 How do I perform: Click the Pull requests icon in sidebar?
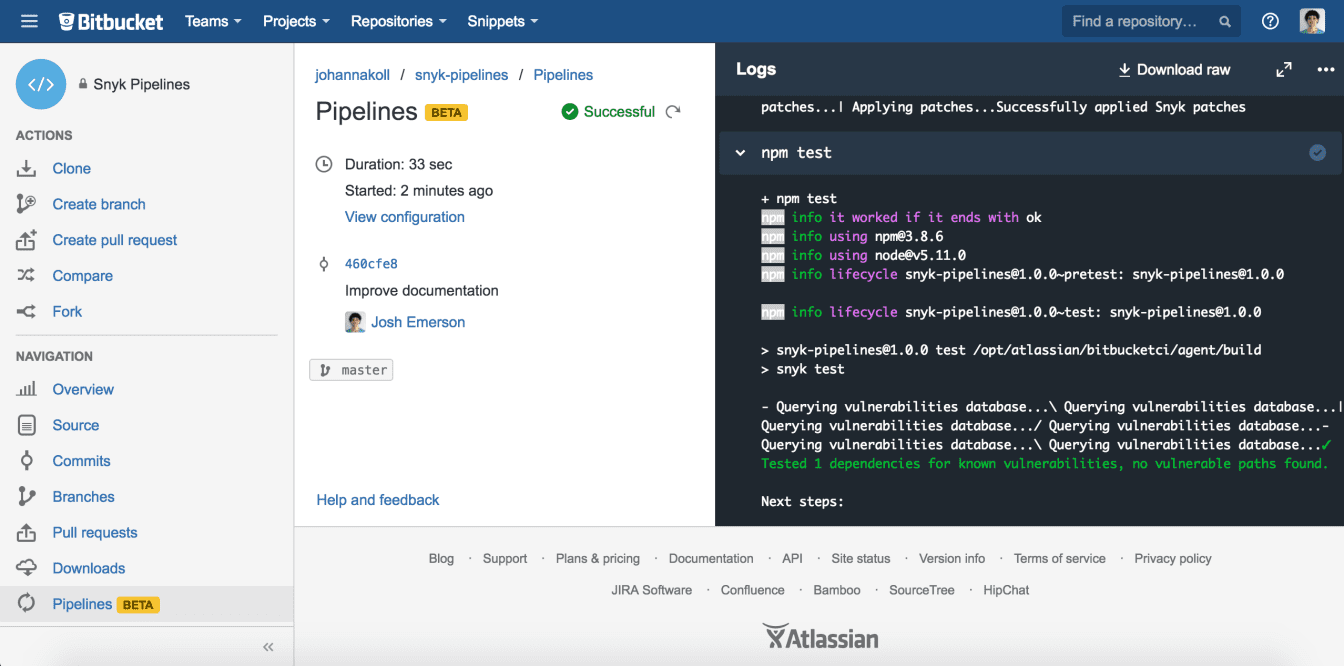click(27, 533)
